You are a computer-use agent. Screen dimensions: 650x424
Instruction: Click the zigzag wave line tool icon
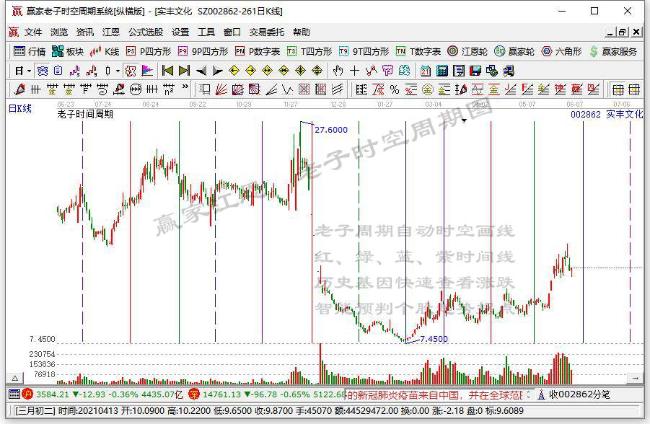[287, 89]
